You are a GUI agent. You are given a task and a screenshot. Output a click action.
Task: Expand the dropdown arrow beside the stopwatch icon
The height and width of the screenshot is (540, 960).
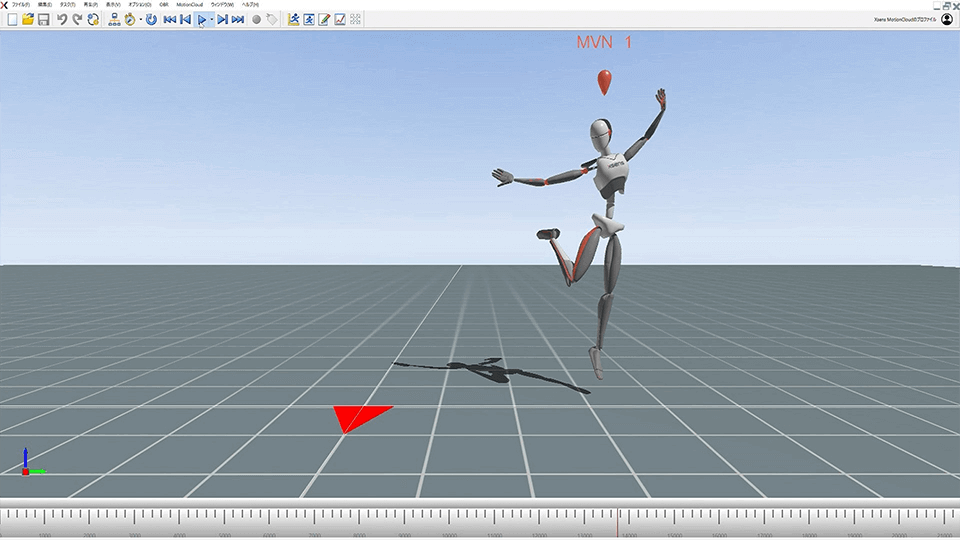[140, 19]
